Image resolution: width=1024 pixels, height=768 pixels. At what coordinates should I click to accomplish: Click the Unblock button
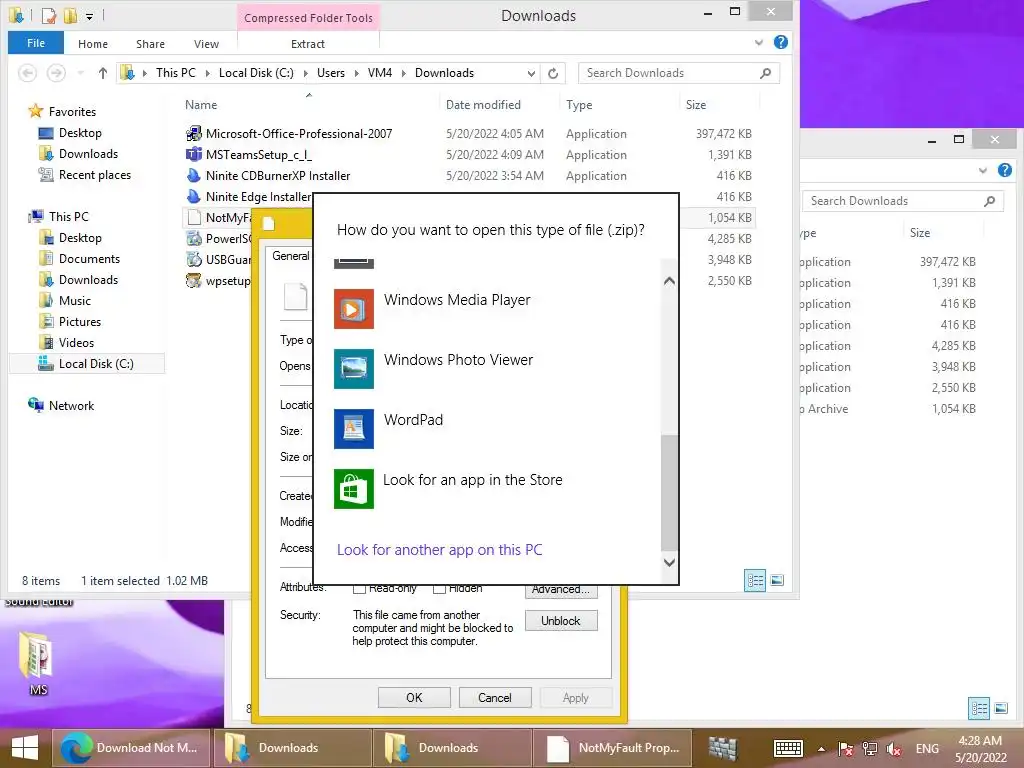coord(560,620)
